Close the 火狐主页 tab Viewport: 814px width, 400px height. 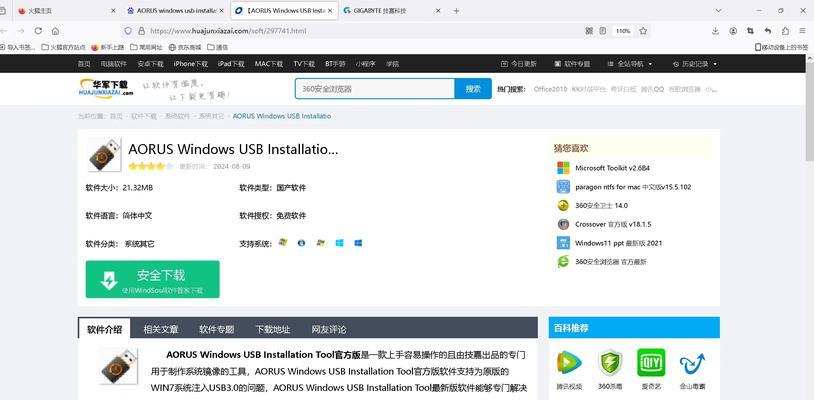pos(114,11)
